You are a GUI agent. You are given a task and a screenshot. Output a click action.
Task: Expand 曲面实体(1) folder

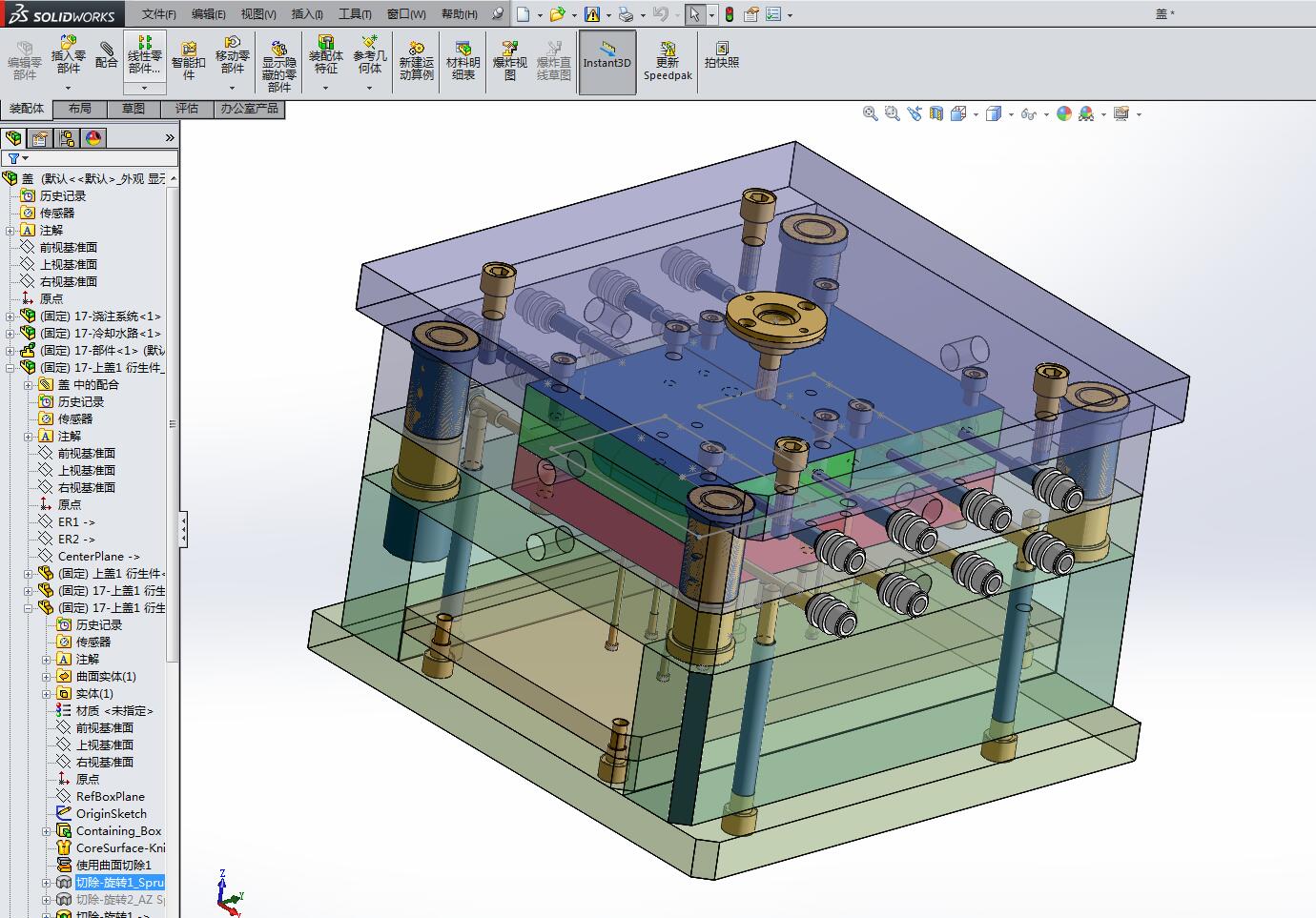pos(47,677)
